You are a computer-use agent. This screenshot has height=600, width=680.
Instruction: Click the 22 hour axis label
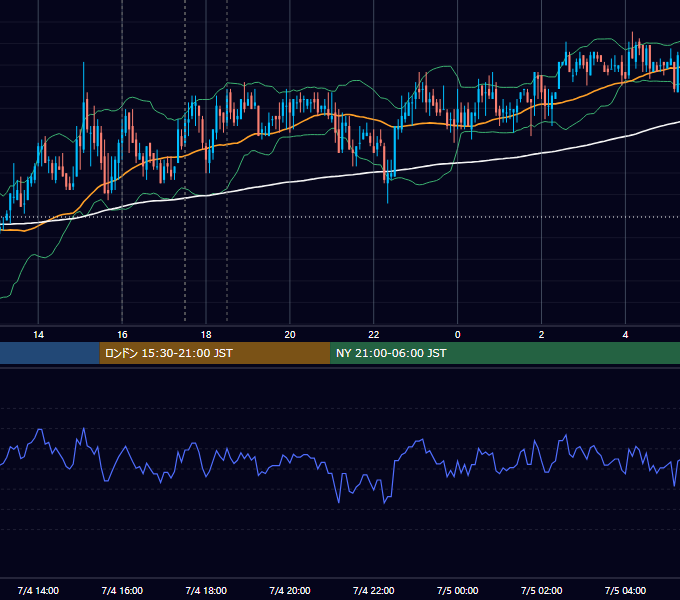coord(373,335)
